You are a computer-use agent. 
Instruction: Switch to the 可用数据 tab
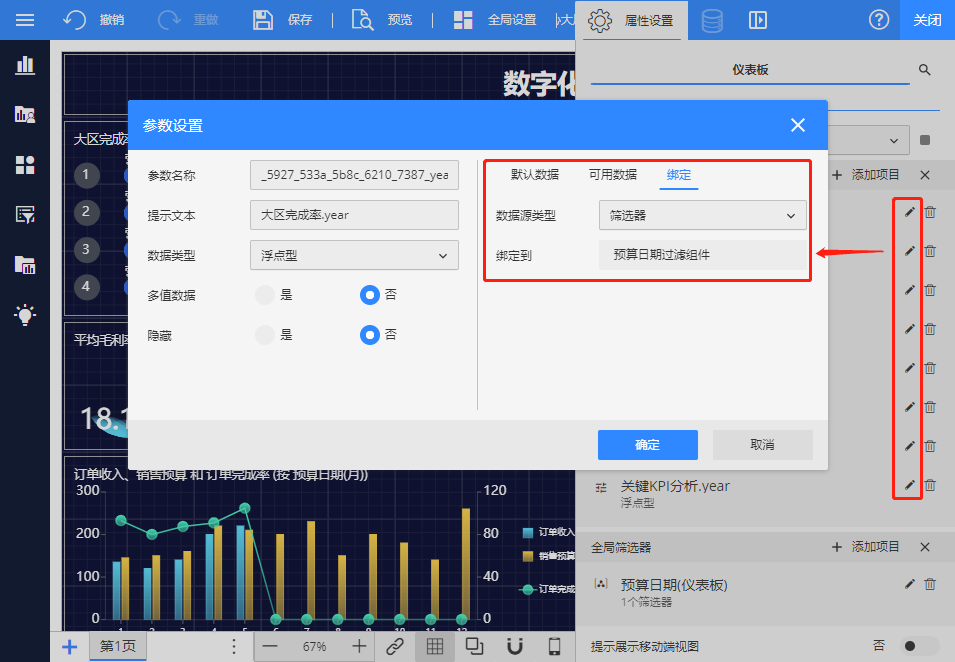click(x=612, y=174)
